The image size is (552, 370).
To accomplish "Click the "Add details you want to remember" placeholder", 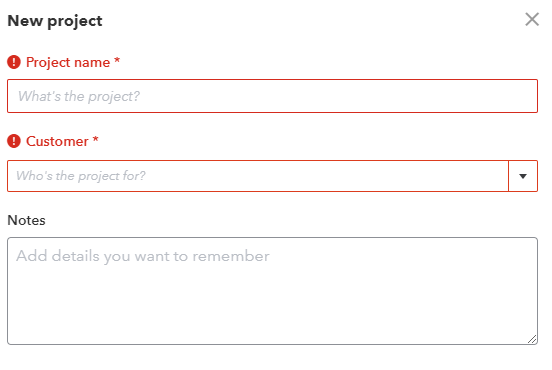I will coord(143,256).
